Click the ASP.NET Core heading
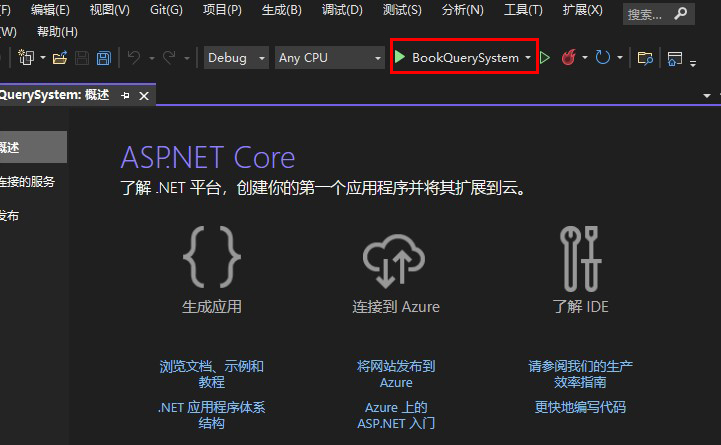The image size is (721, 445). click(x=208, y=158)
